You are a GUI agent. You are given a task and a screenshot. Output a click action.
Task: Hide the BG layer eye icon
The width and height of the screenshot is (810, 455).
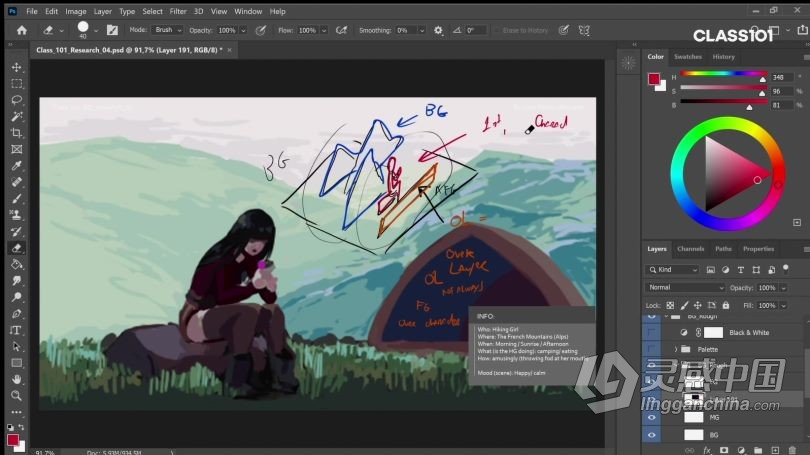click(x=651, y=435)
